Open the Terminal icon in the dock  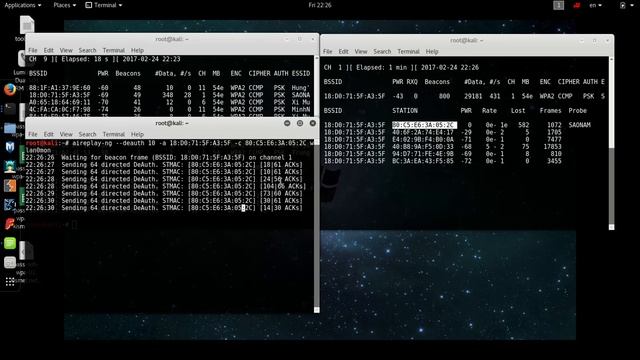(x=10, y=109)
